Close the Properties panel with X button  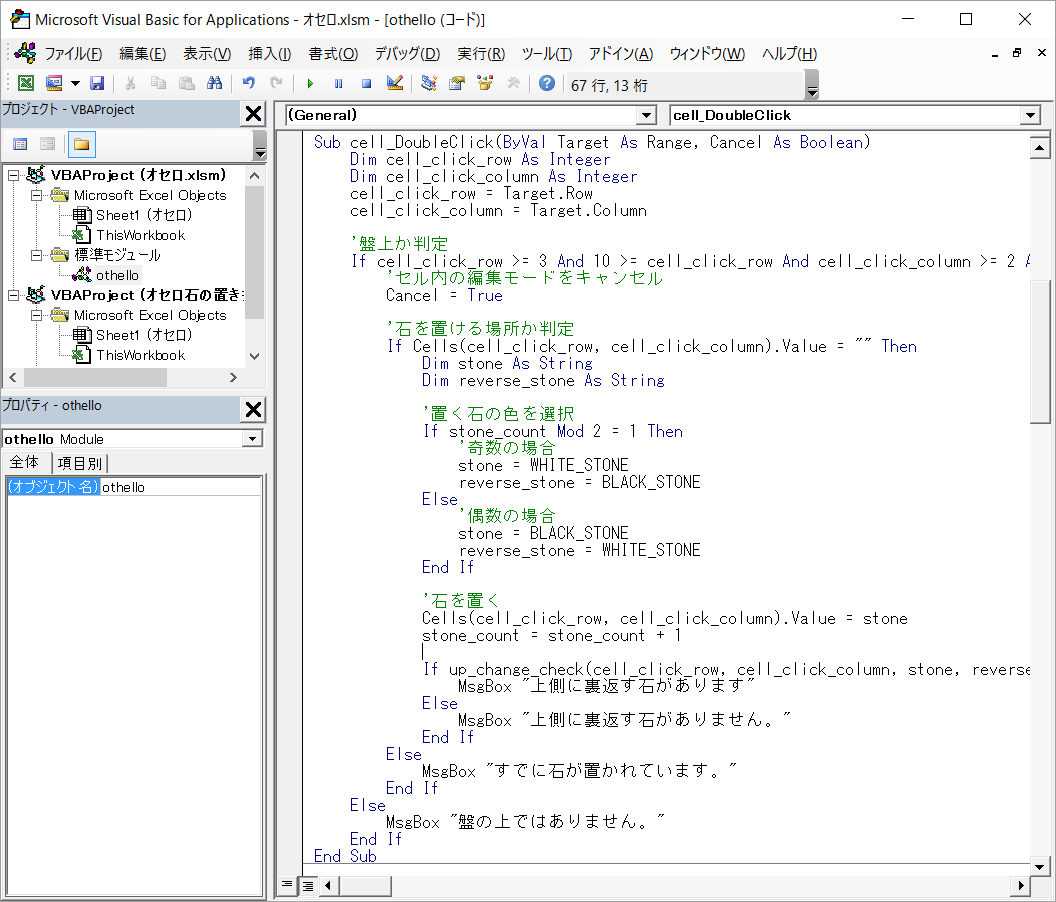coord(254,409)
